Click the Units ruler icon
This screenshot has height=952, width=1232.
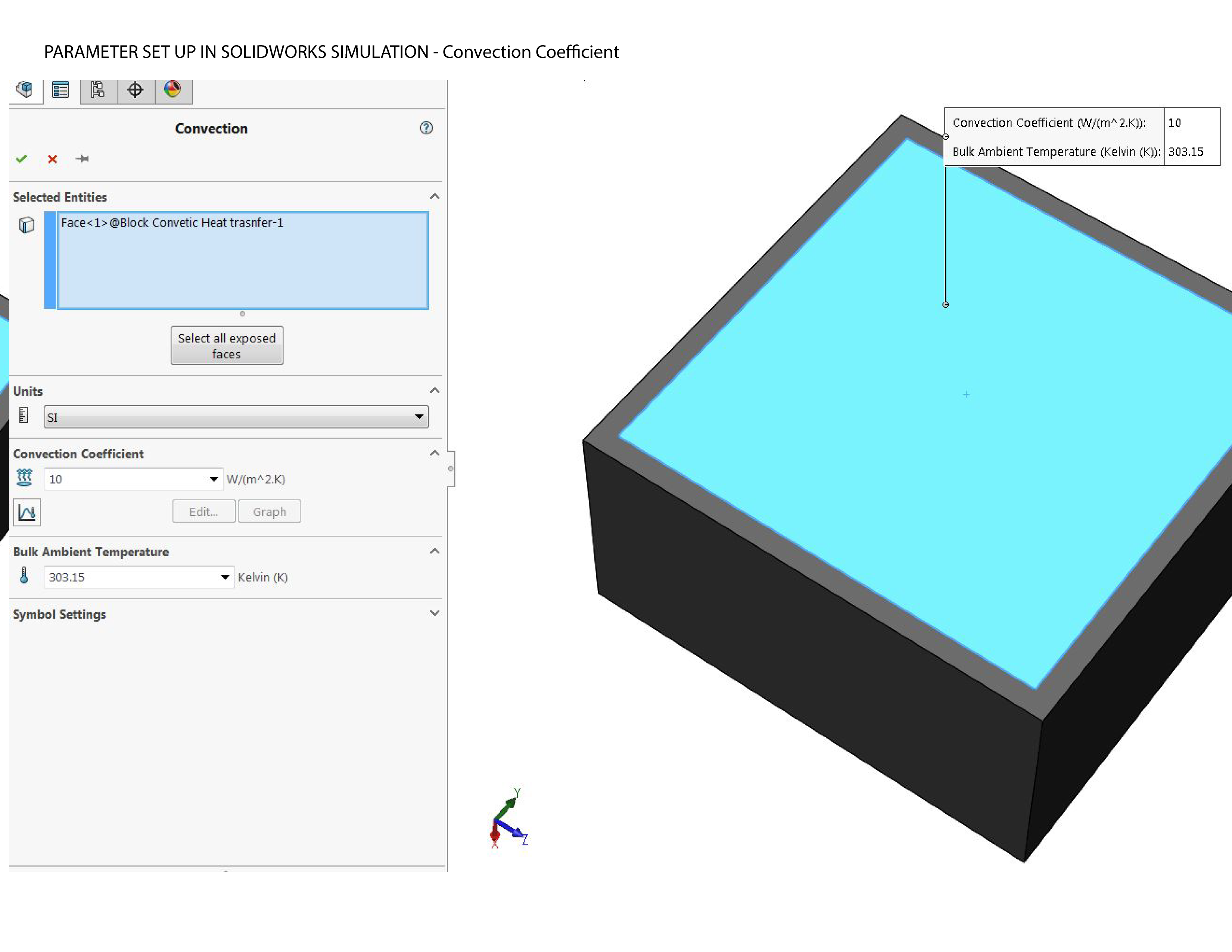(x=24, y=416)
